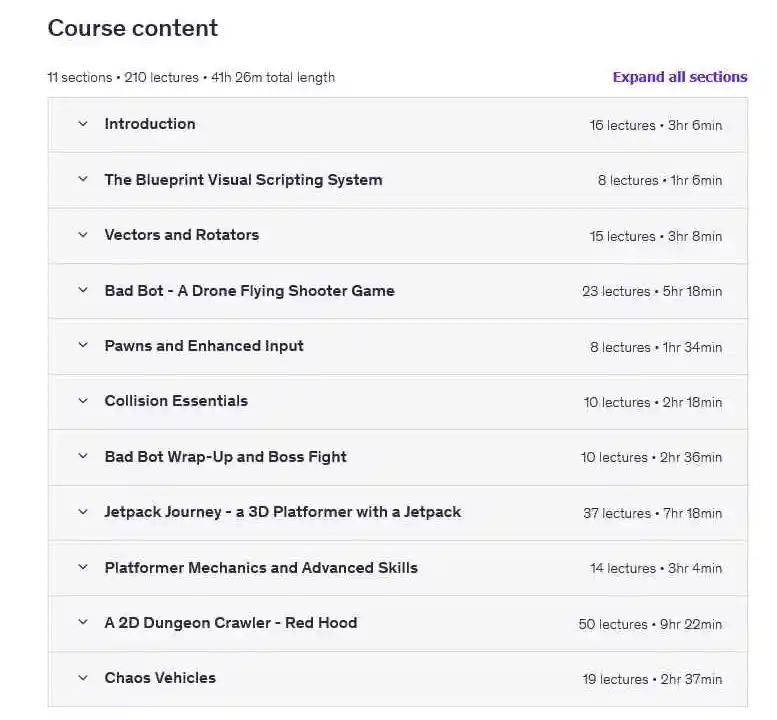Click the 37 lectures 7hr 18min label
This screenshot has height=720, width=777.
coord(652,513)
